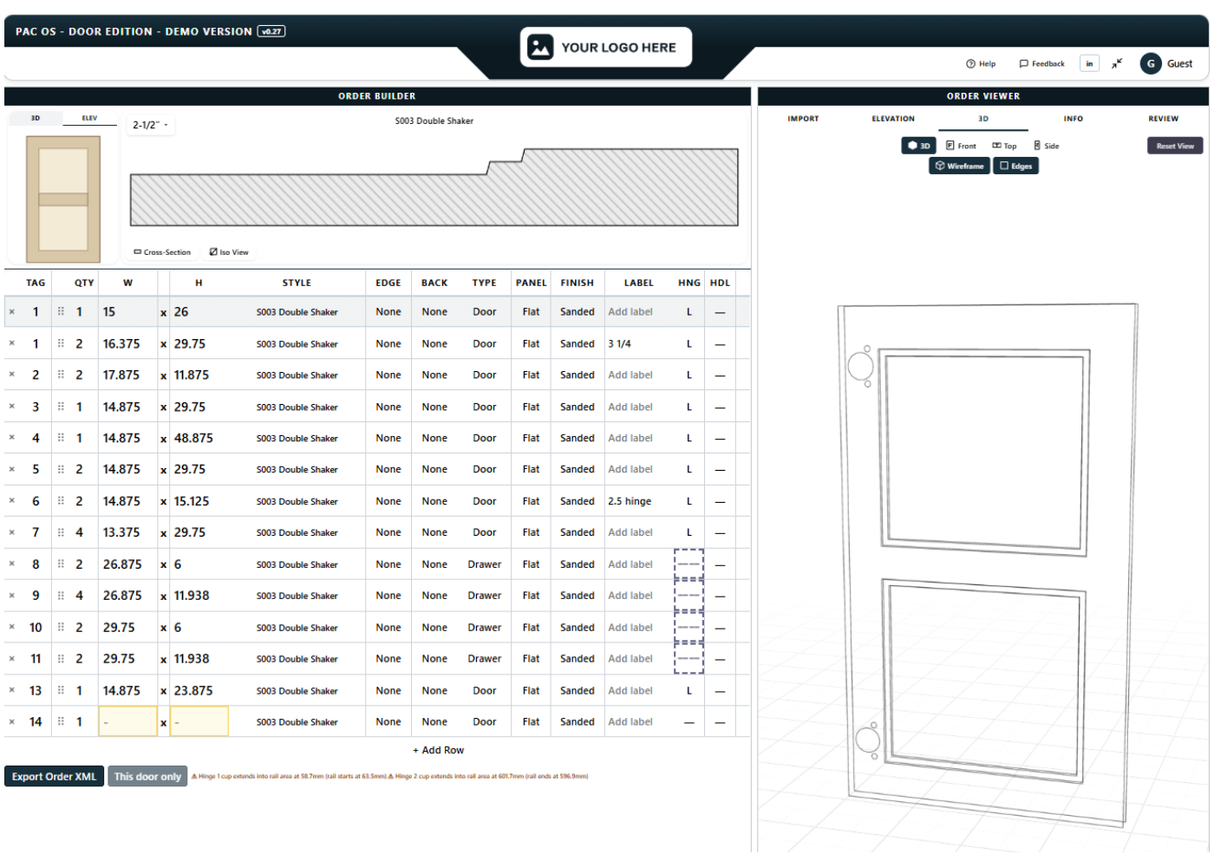Click the LinkedIn icon in header
The height and width of the screenshot is (867, 1214).
(x=1090, y=63)
